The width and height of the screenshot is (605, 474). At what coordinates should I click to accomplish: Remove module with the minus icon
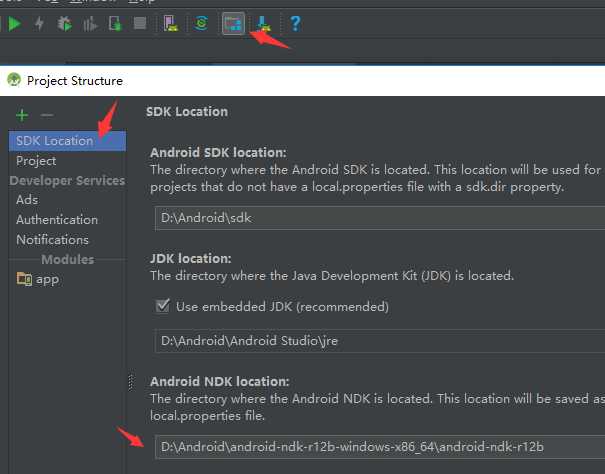(47, 115)
